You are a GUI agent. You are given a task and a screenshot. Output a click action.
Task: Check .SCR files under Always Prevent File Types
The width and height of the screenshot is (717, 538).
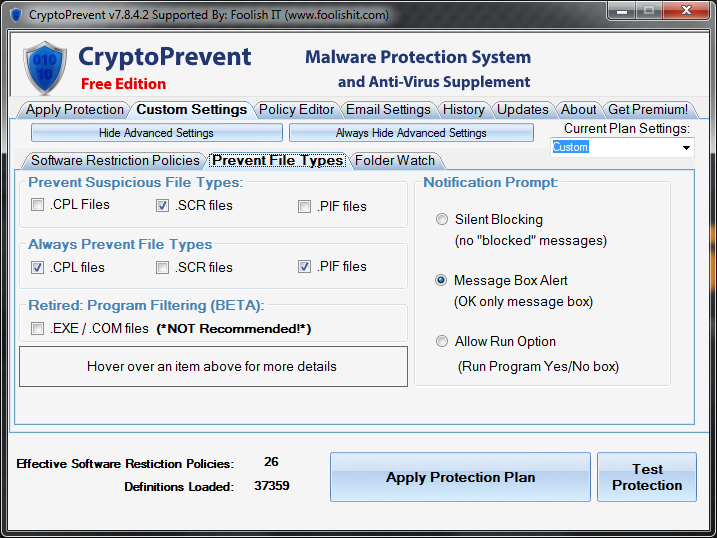162,267
